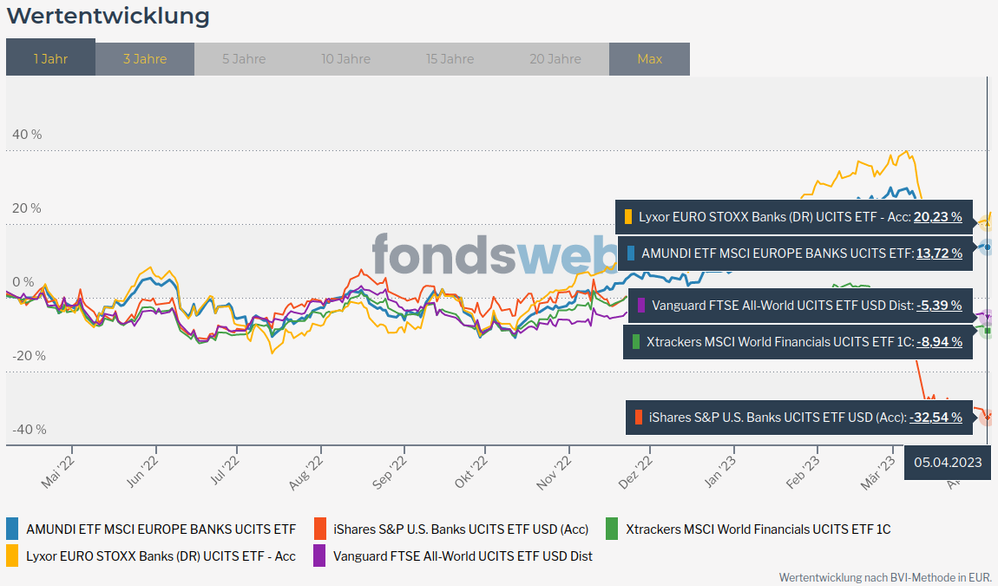The width and height of the screenshot is (998, 586).
Task: Select the 1 Jahr time range tab
Action: point(50,59)
